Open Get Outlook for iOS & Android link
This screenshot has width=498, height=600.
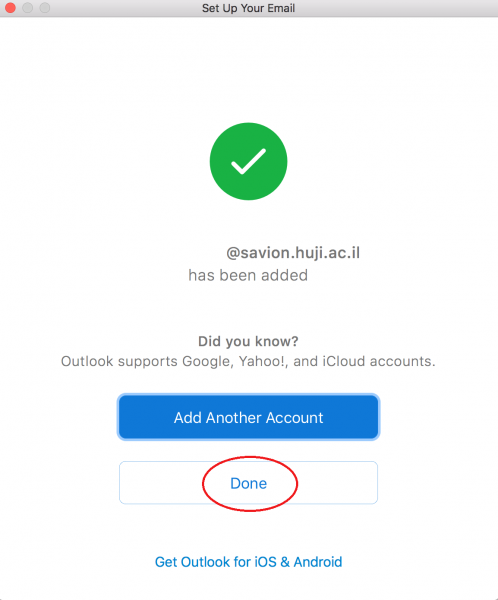coord(248,562)
